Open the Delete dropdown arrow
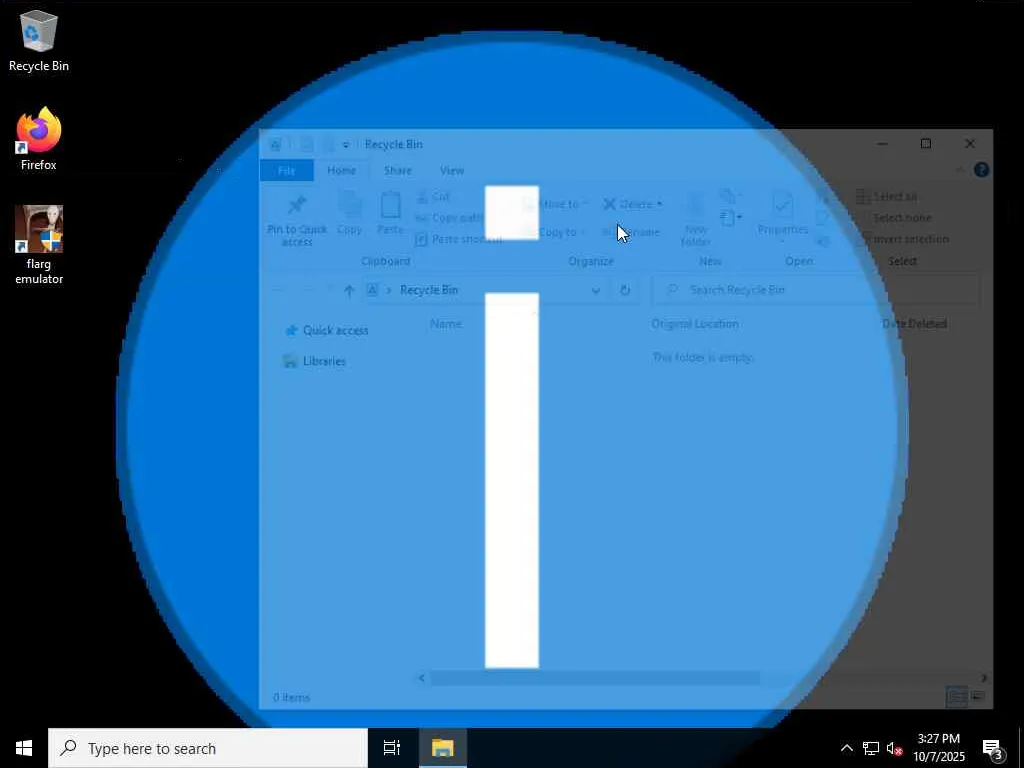 659,204
